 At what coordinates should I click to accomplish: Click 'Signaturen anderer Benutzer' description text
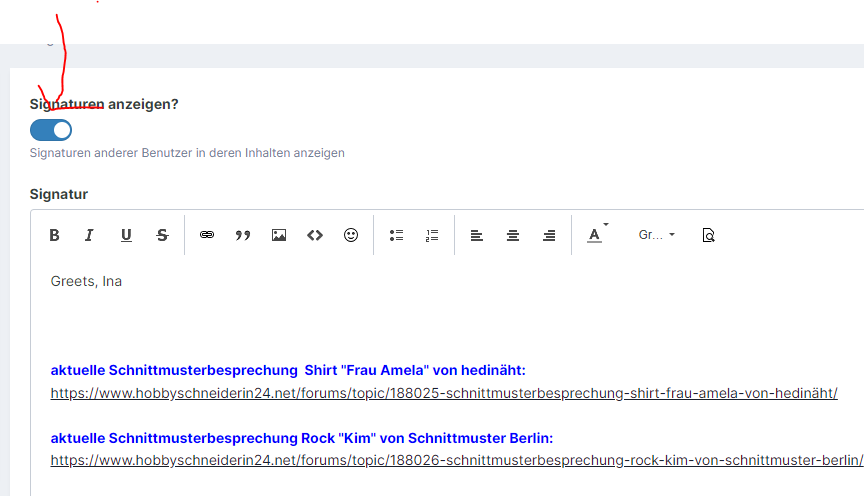187,153
